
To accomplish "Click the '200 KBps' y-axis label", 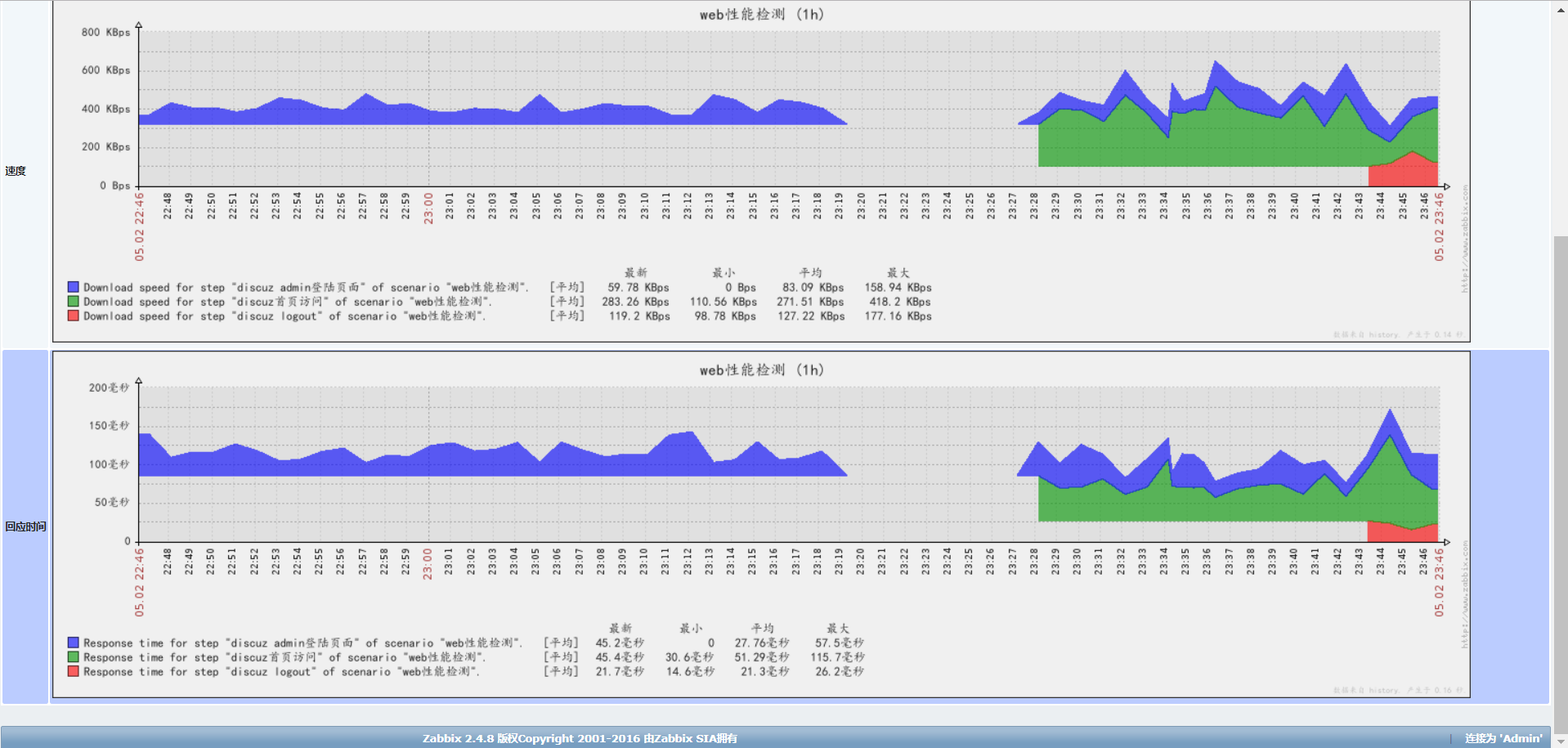I will [105, 146].
